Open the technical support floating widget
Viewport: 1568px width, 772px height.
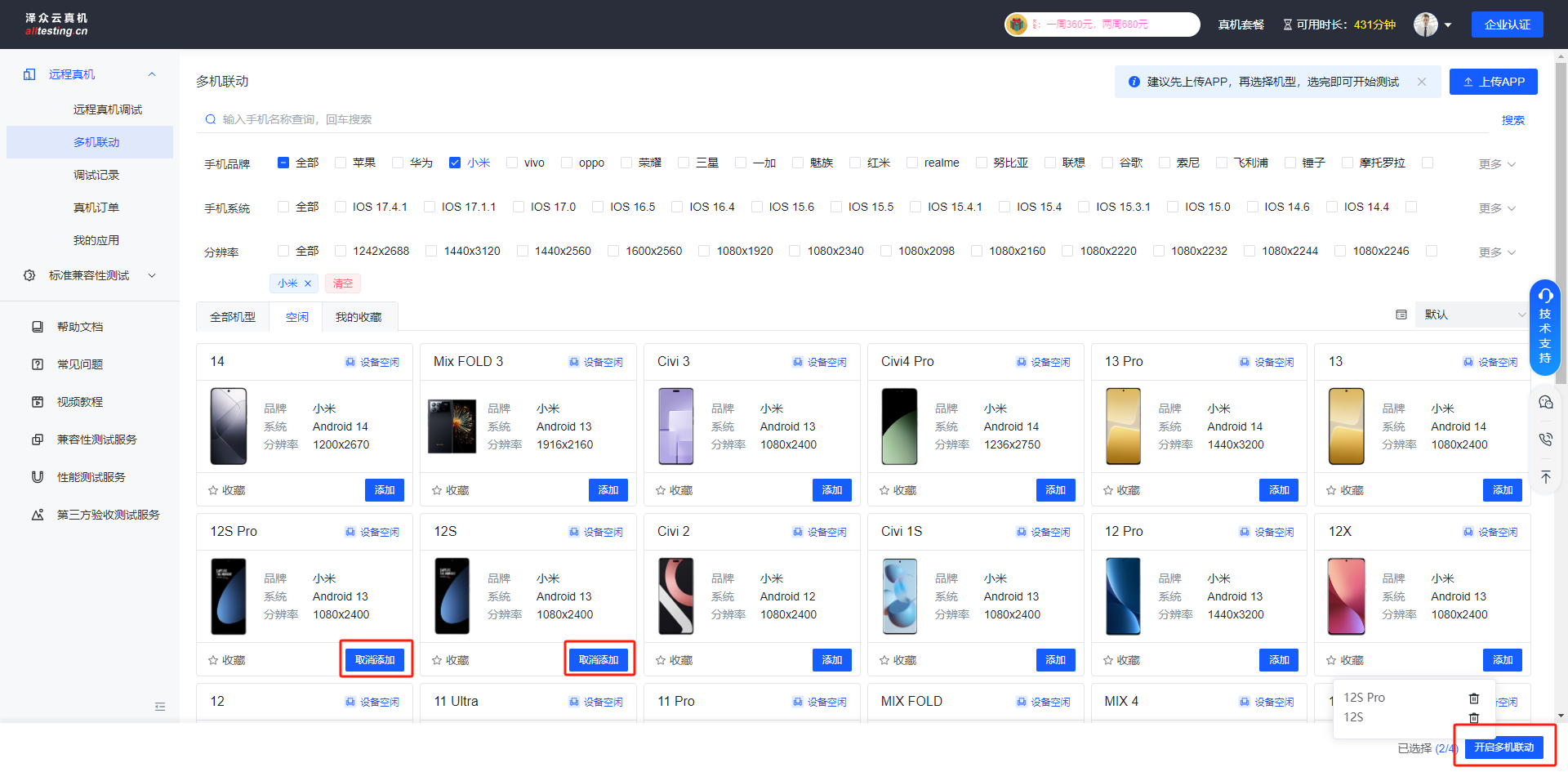point(1544,327)
